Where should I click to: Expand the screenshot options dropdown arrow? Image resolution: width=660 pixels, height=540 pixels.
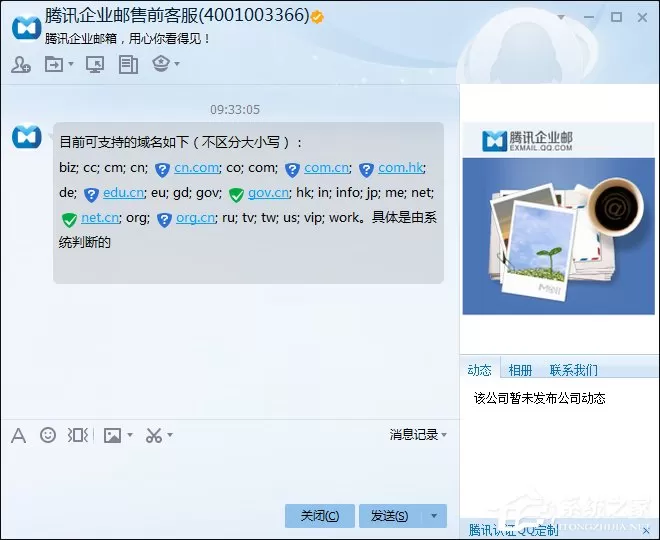click(x=170, y=434)
